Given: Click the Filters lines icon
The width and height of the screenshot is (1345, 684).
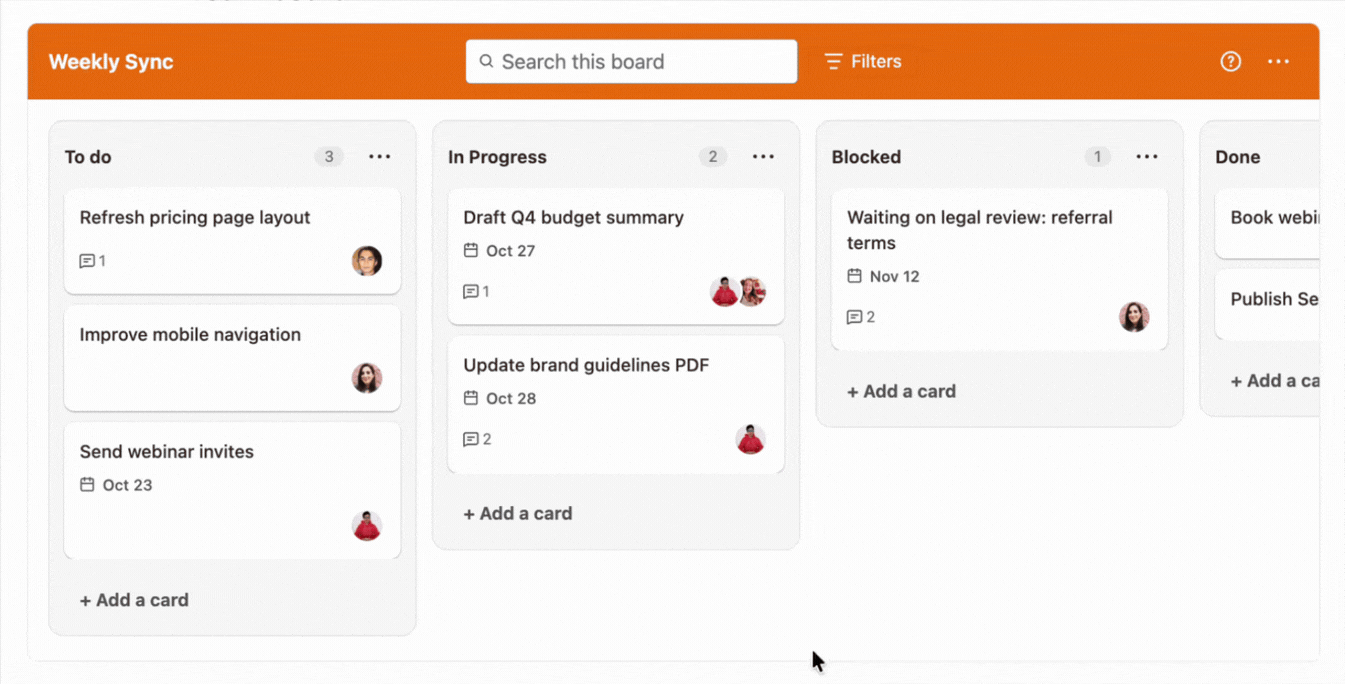Looking at the screenshot, I should click(x=833, y=62).
